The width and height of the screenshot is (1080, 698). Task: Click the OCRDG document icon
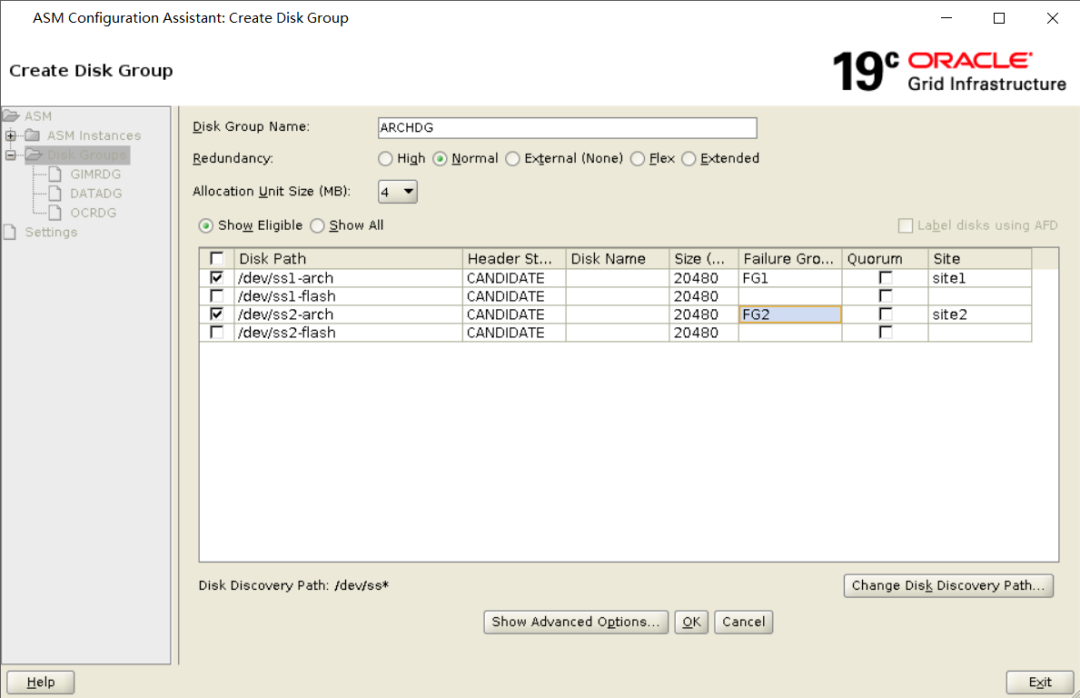point(56,212)
